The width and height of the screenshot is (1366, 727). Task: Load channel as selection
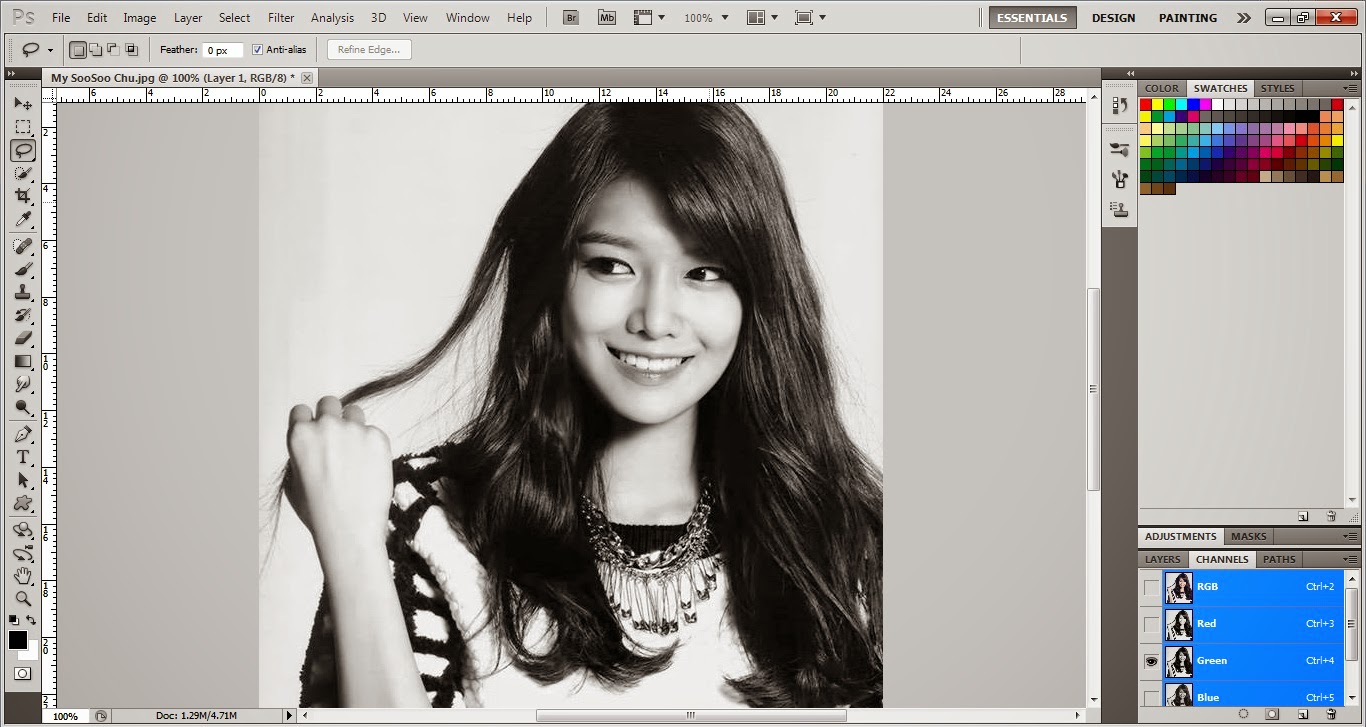pos(1243,714)
